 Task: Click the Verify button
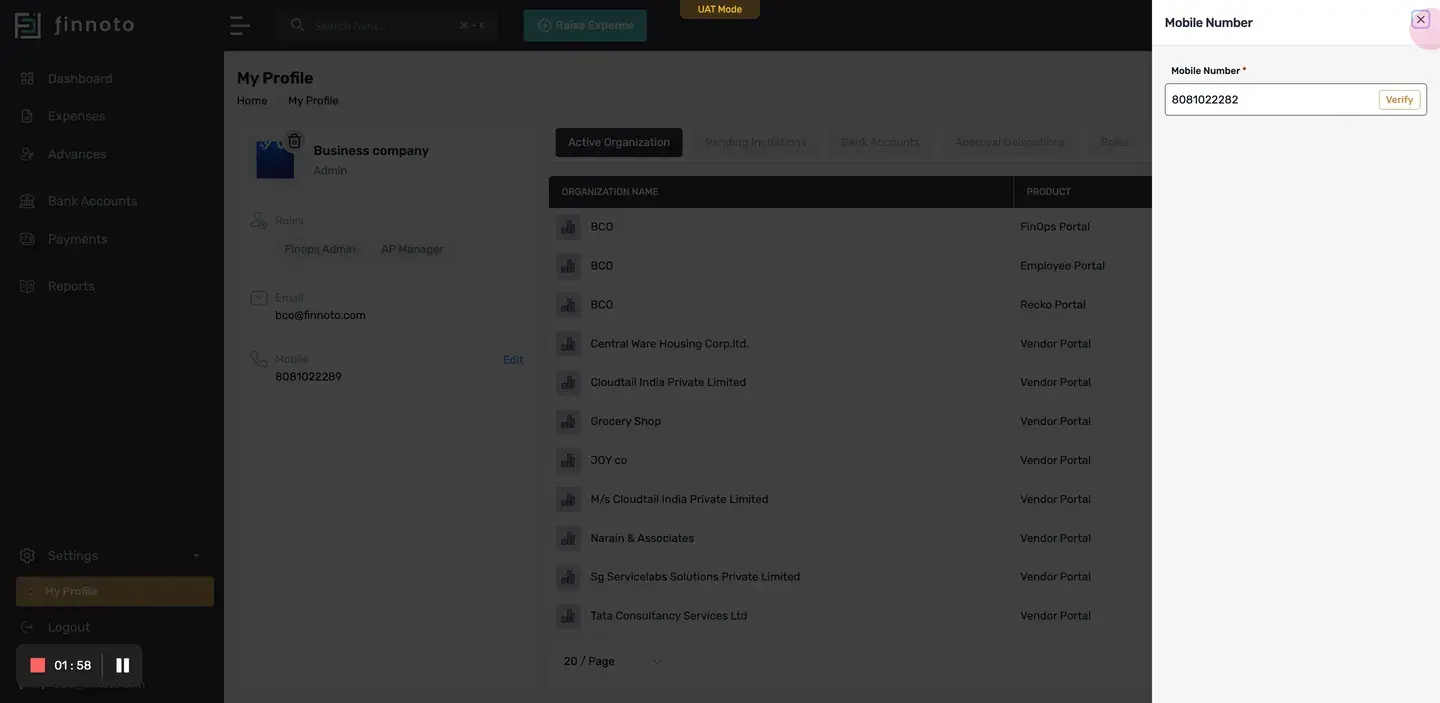click(1399, 100)
